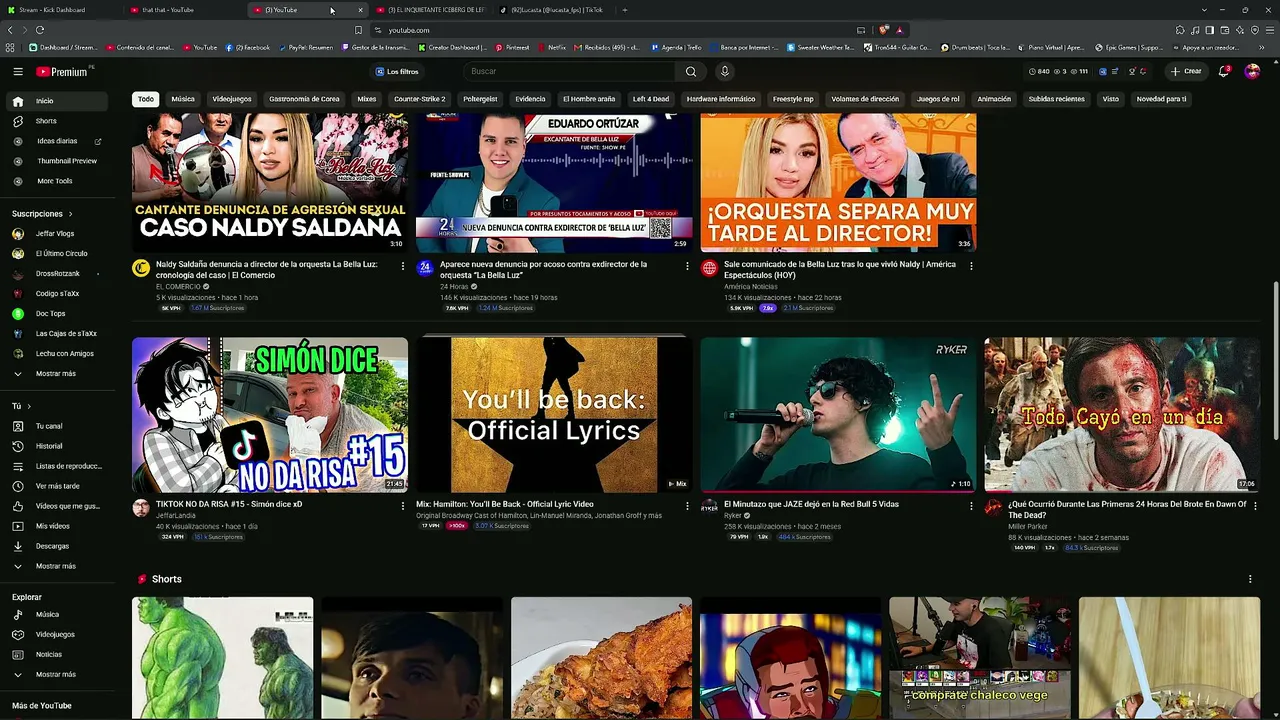
Task: Filter feed by Freestyle rap
Action: [793, 99]
